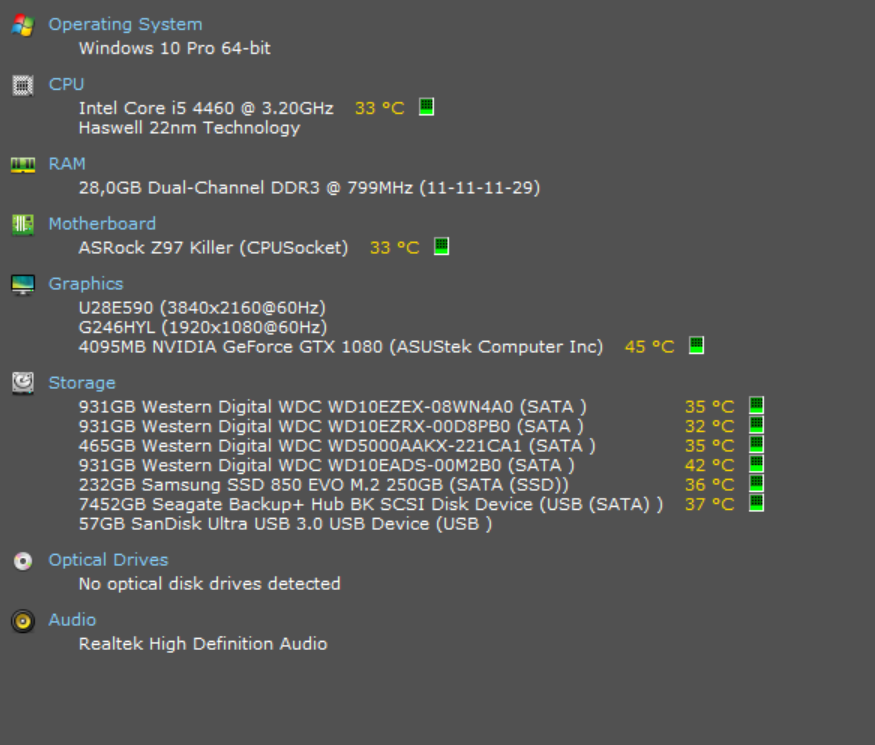Select the Intel Core i5 4460 @ 3.20GHz line
The height and width of the screenshot is (745, 875).
point(206,108)
